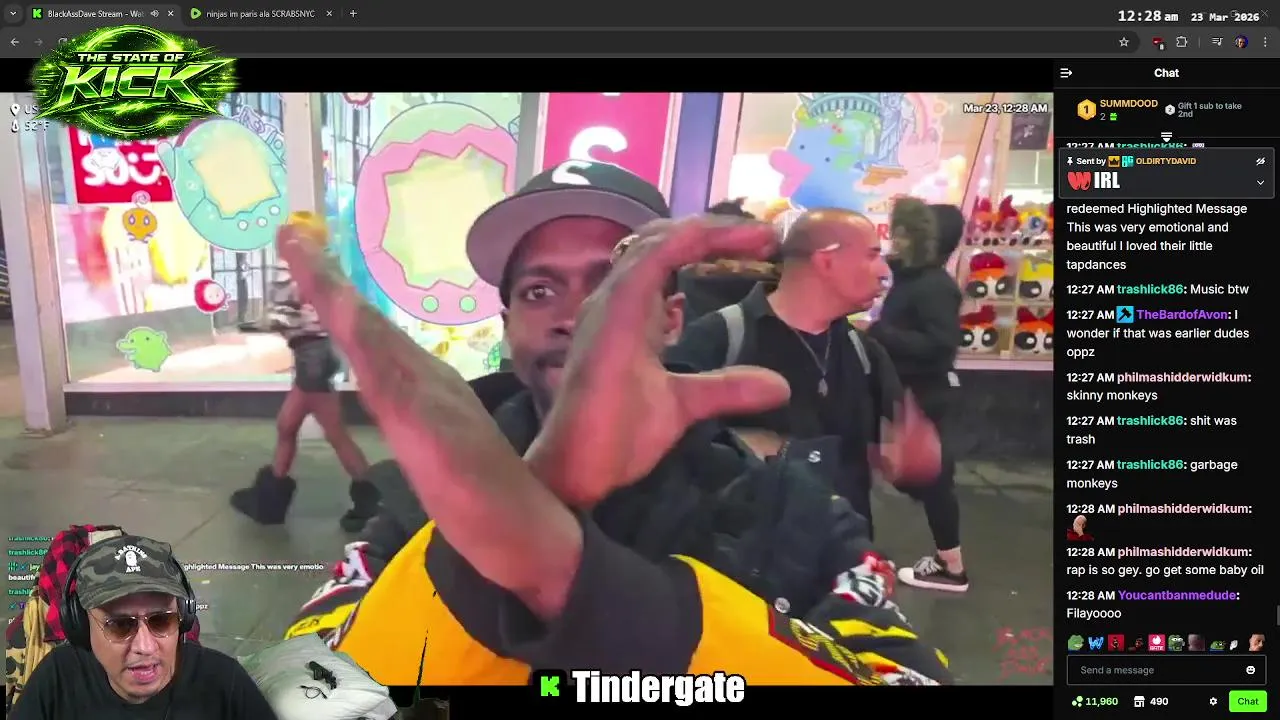Open Youcantbanmedude's user card
This screenshot has width=1280, height=720.
(1179, 595)
